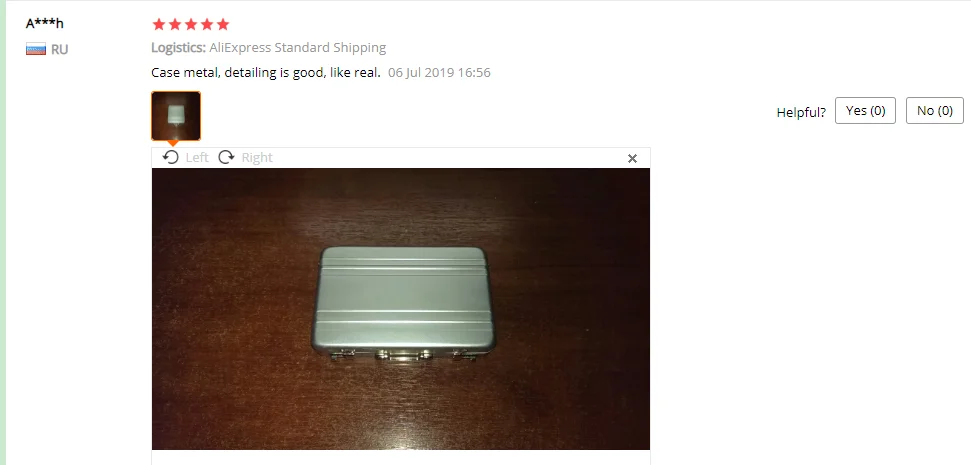
Task: Click the "Left" rotate label
Action: [197, 157]
